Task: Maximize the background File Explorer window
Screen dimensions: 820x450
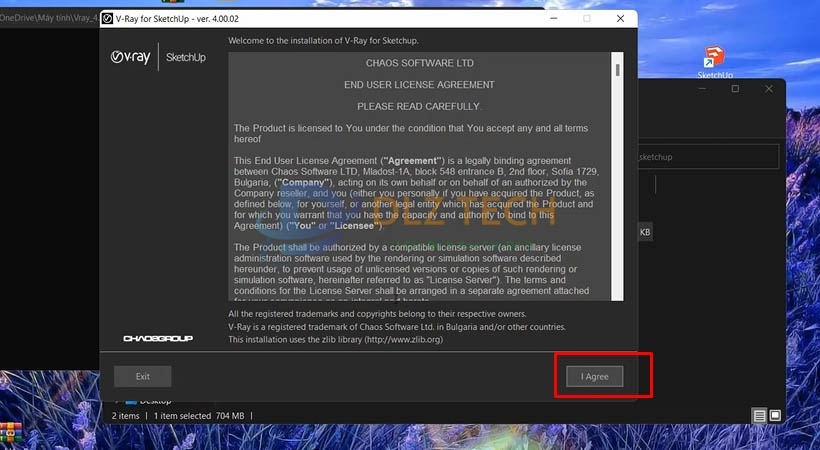Action: point(735,89)
